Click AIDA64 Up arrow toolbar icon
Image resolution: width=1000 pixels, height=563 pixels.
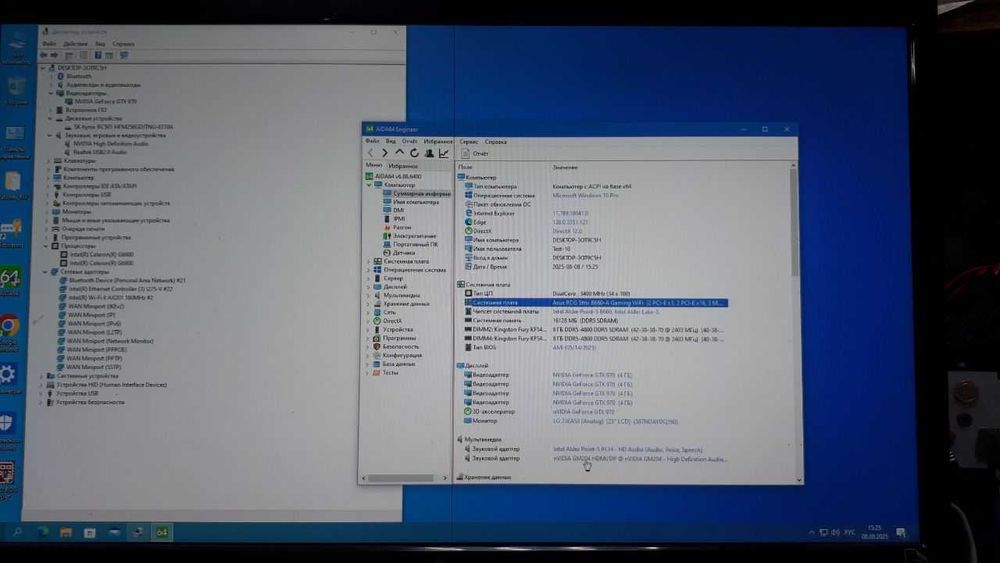click(x=399, y=153)
